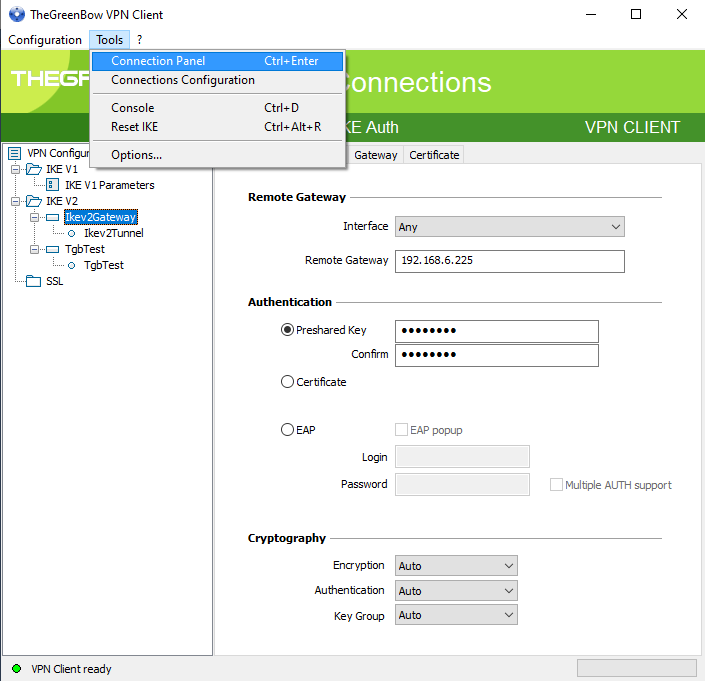Image resolution: width=705 pixels, height=681 pixels.
Task: Select Preshared Key authentication
Action: (287, 330)
